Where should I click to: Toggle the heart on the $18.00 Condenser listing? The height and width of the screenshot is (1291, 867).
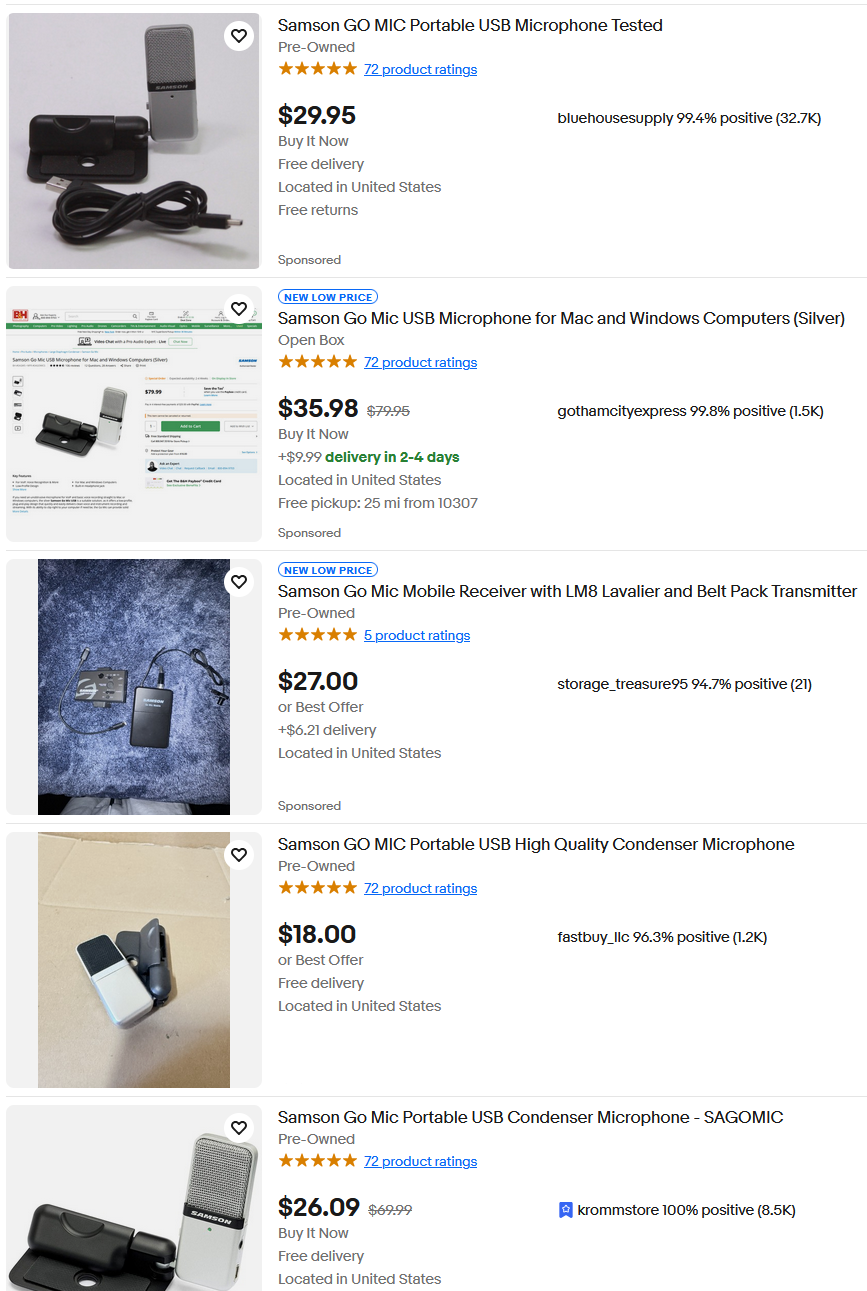click(x=239, y=855)
